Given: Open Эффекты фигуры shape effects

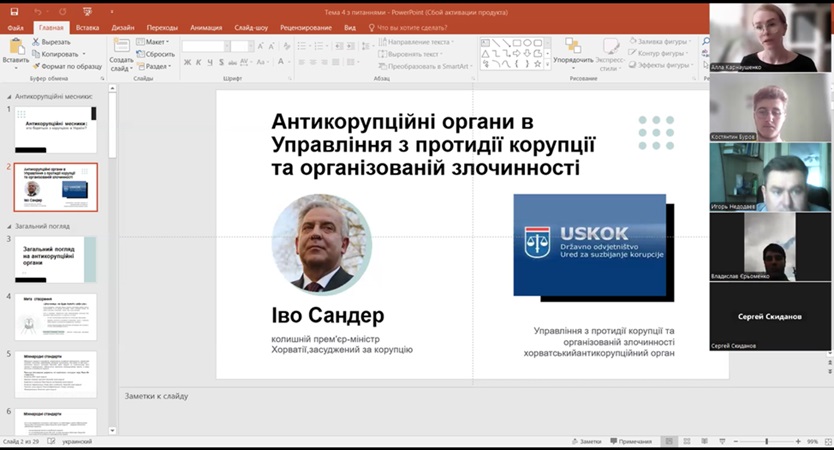Looking at the screenshot, I should point(661,65).
